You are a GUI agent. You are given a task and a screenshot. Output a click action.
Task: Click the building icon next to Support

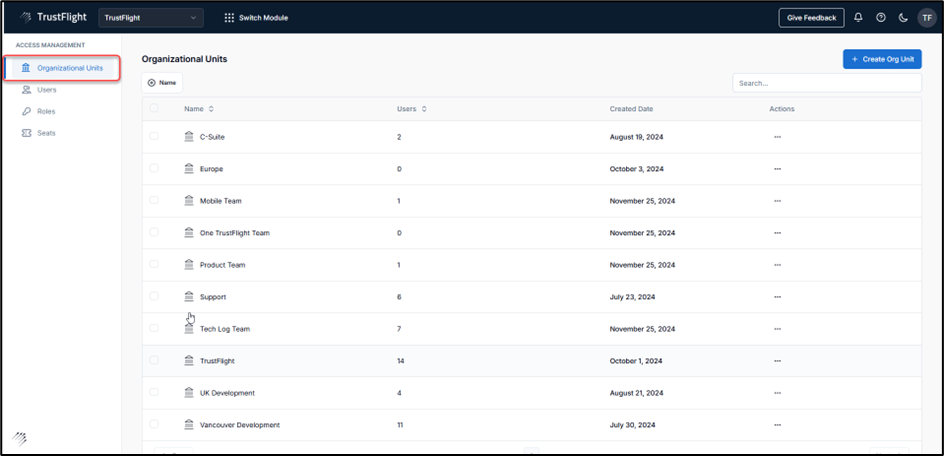click(x=189, y=296)
